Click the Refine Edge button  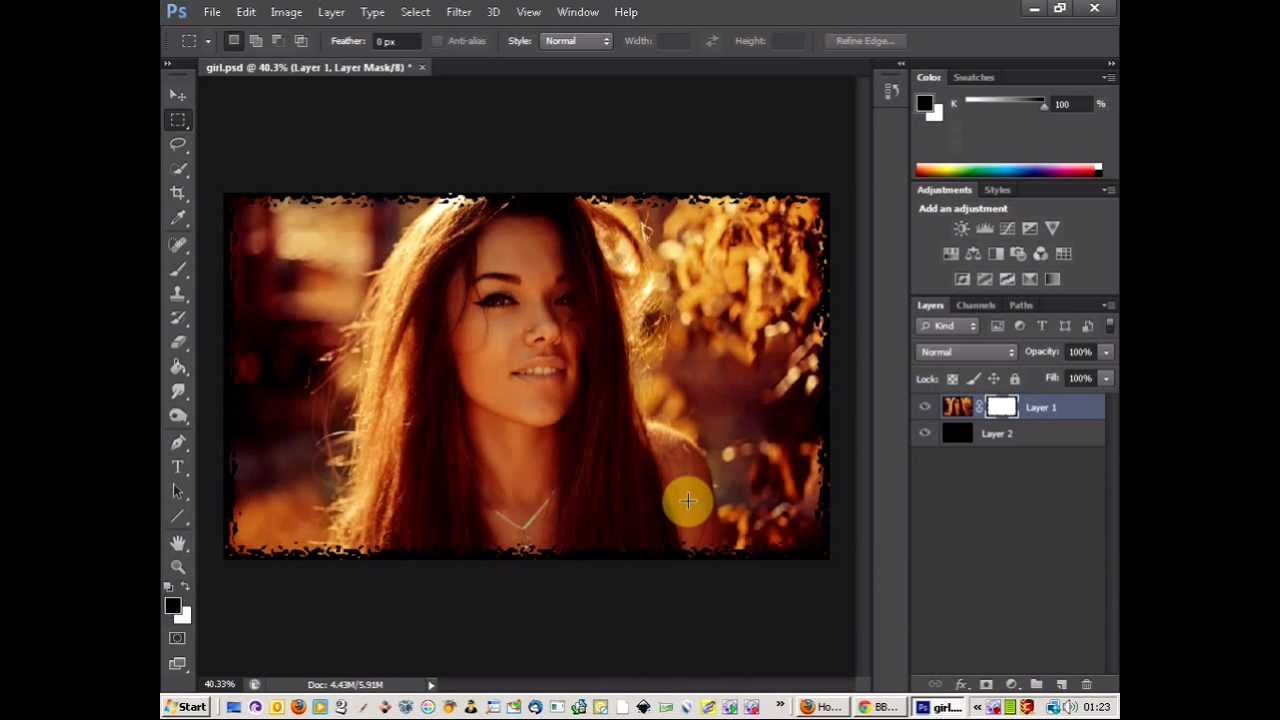pyautogui.click(x=865, y=41)
